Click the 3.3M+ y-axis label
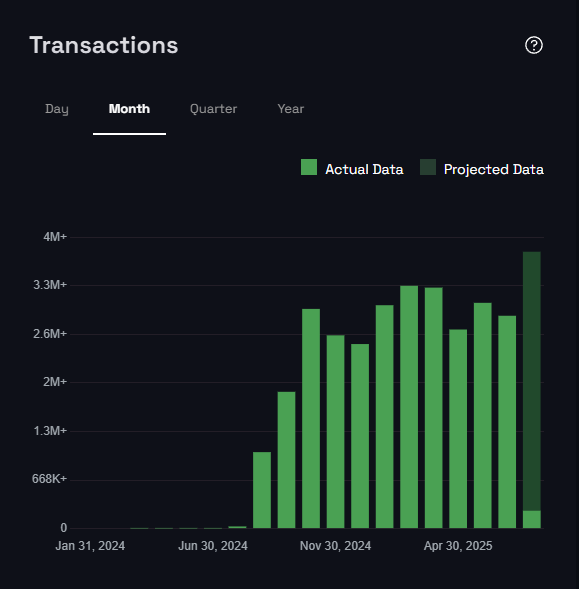This screenshot has height=589, width=579. click(x=50, y=285)
